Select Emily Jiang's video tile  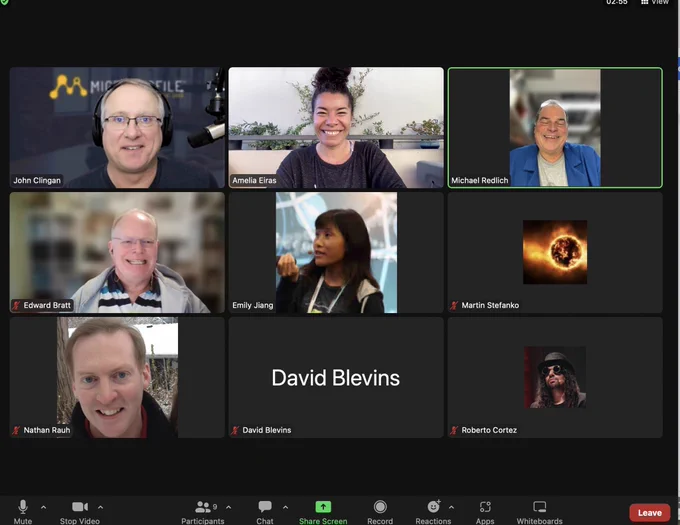point(336,252)
